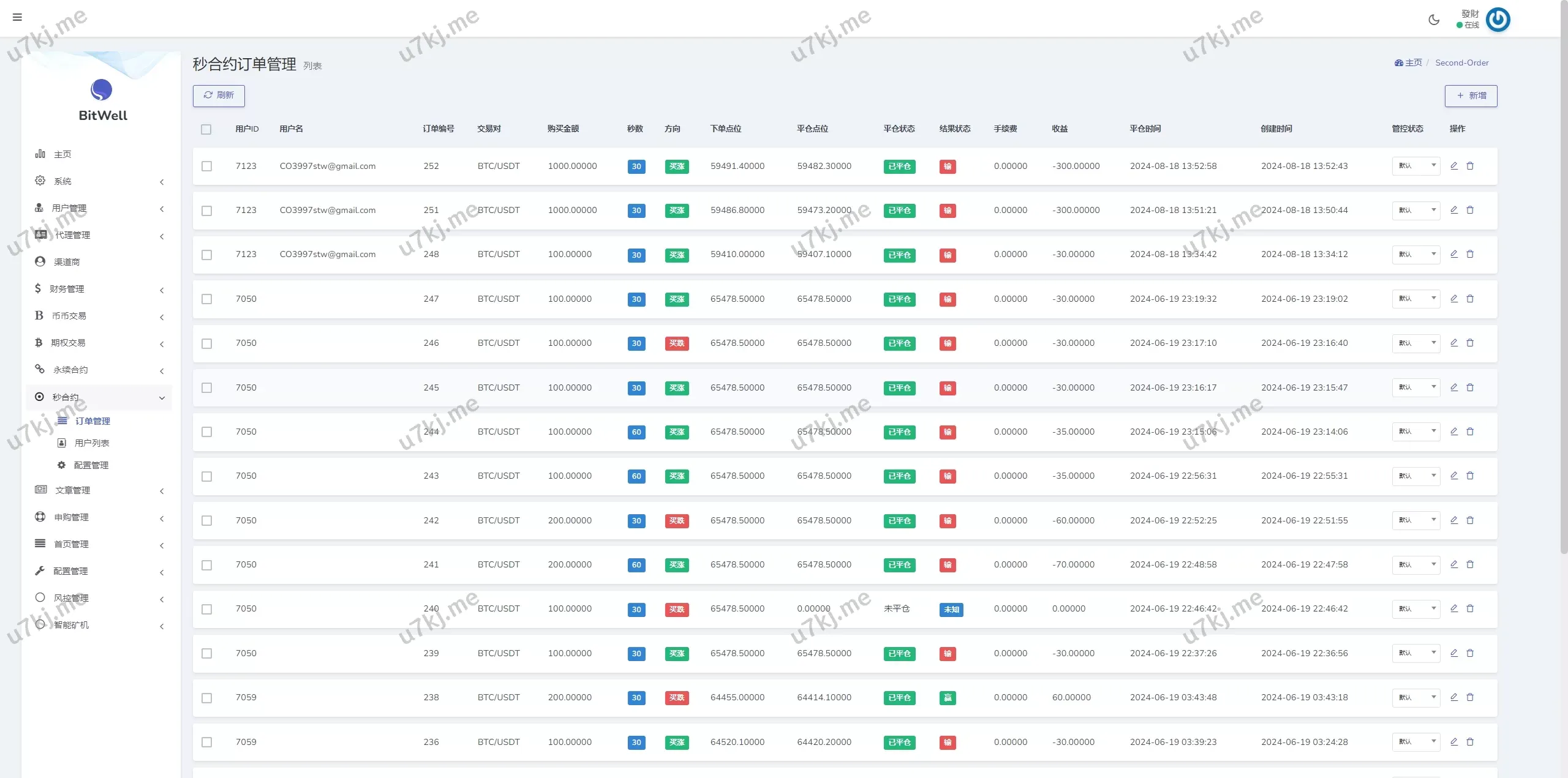Click the hamburger menu icon
The width and height of the screenshot is (1568, 778).
(x=17, y=17)
